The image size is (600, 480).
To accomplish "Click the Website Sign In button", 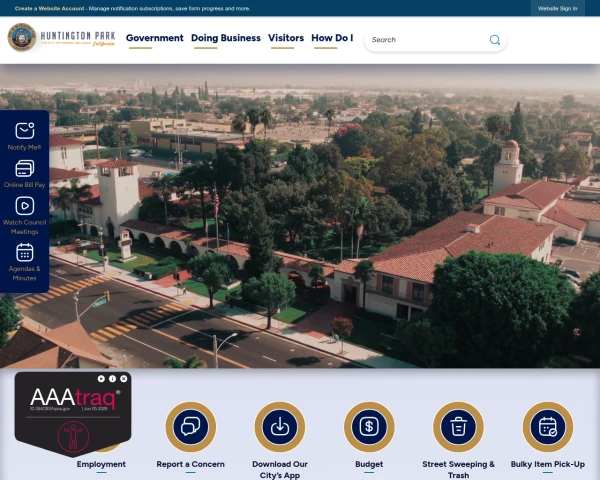I will tap(557, 8).
